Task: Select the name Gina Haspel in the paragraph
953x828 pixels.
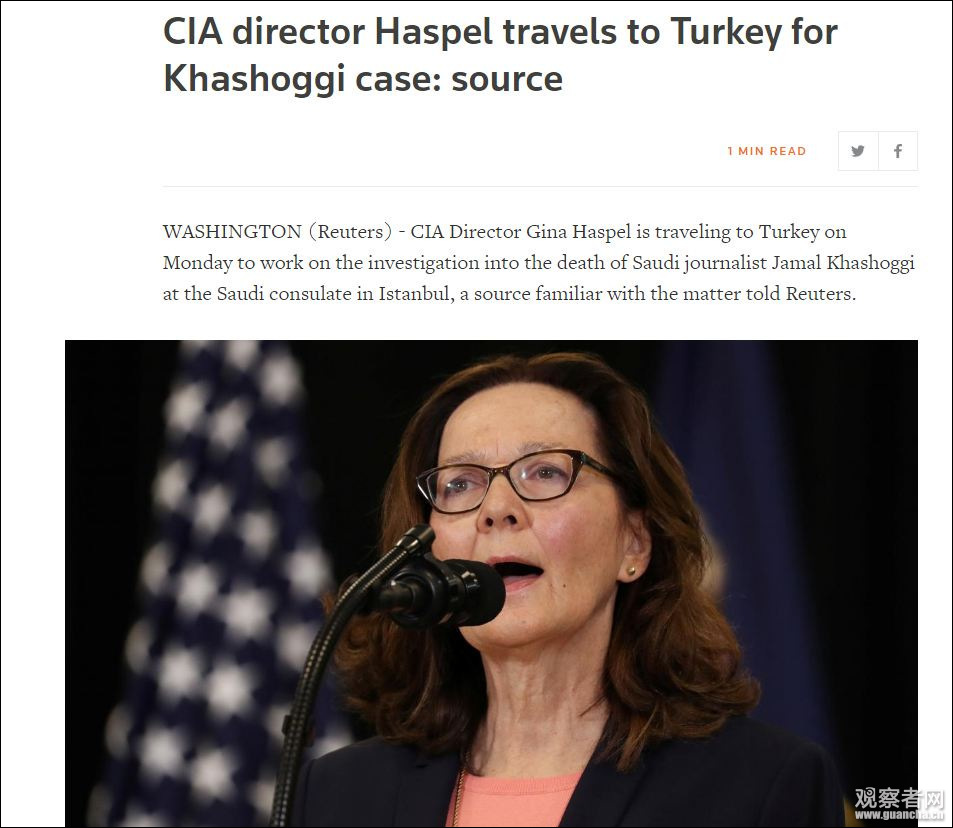Action: pyautogui.click(x=579, y=232)
